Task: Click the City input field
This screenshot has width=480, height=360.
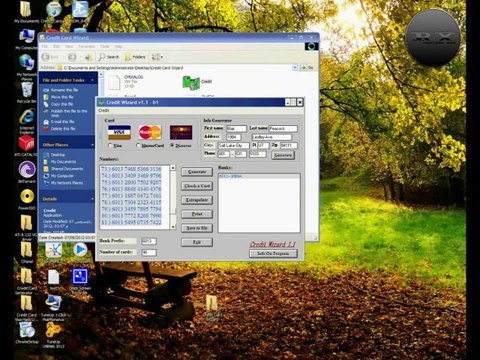Action: click(233, 146)
